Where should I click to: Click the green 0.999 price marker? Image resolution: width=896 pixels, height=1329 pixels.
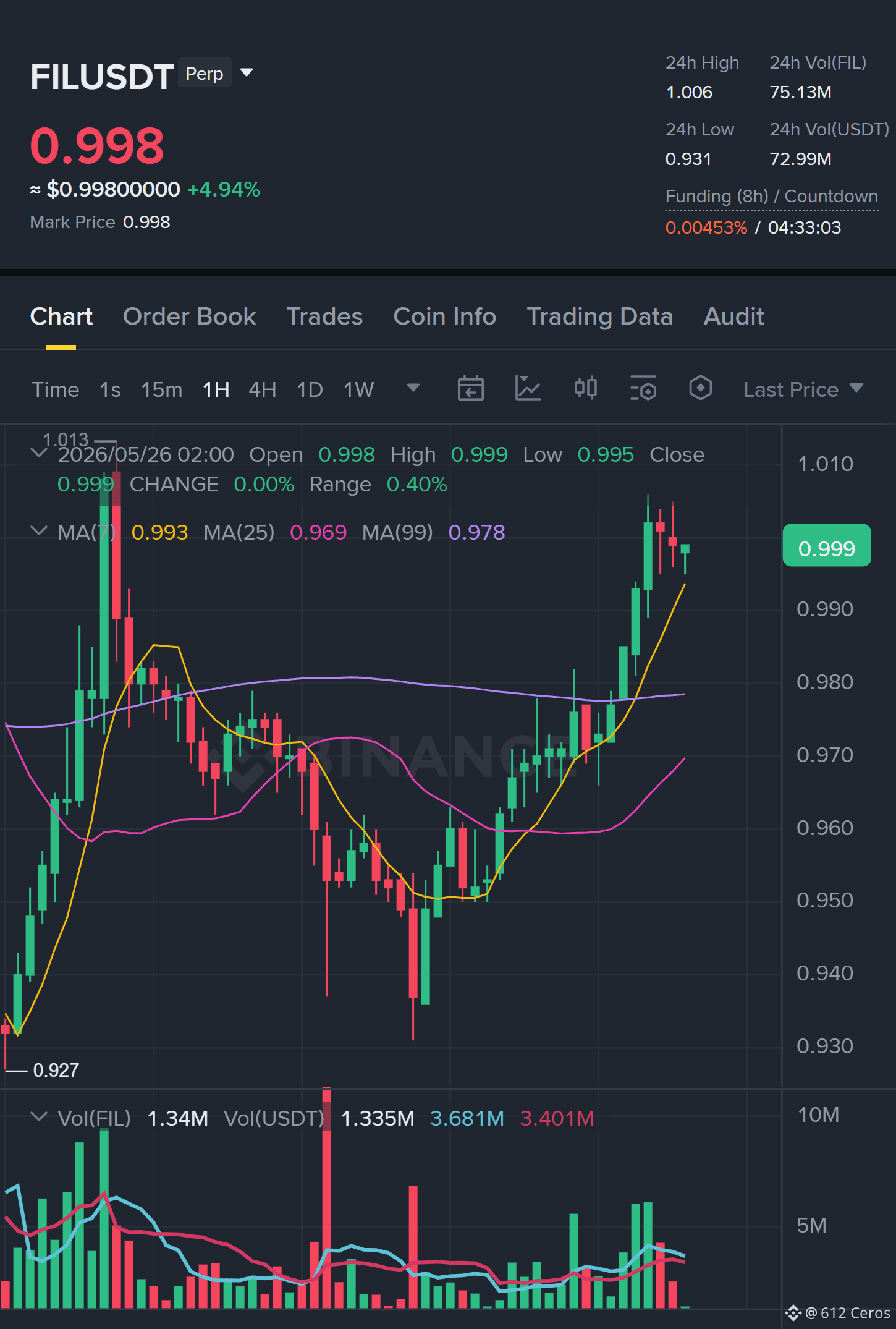point(827,546)
